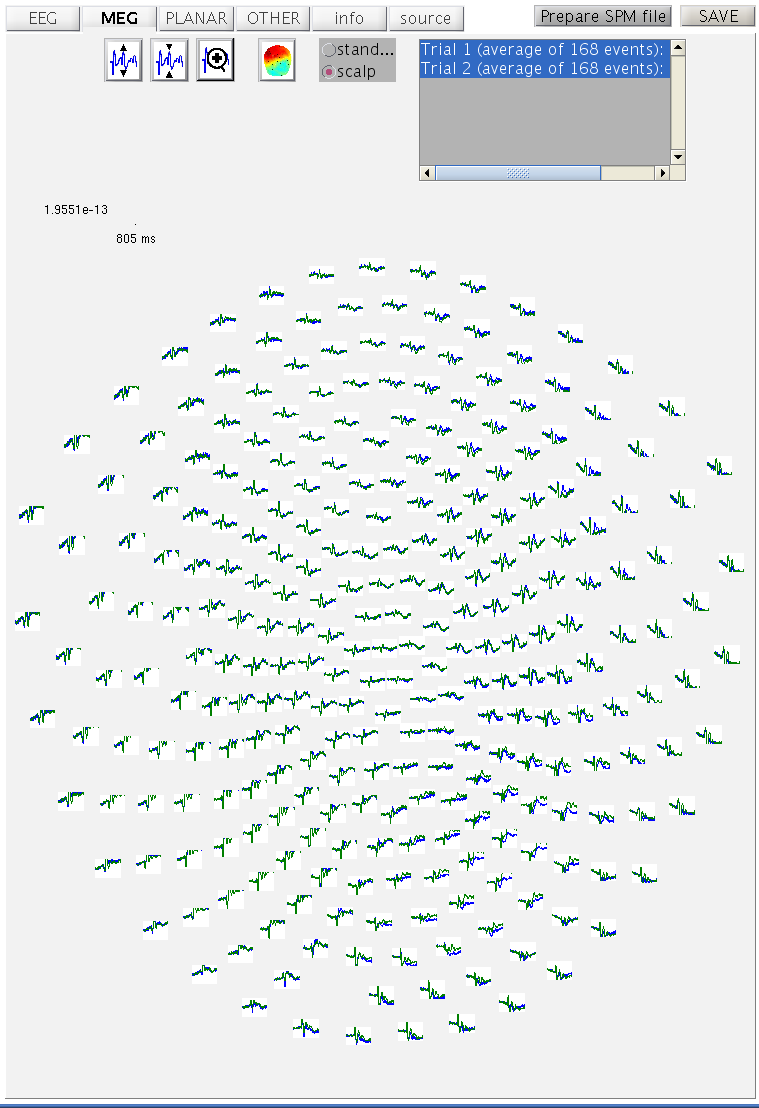Select Trial 2 in the trial list
The height and width of the screenshot is (1108, 759).
[543, 68]
